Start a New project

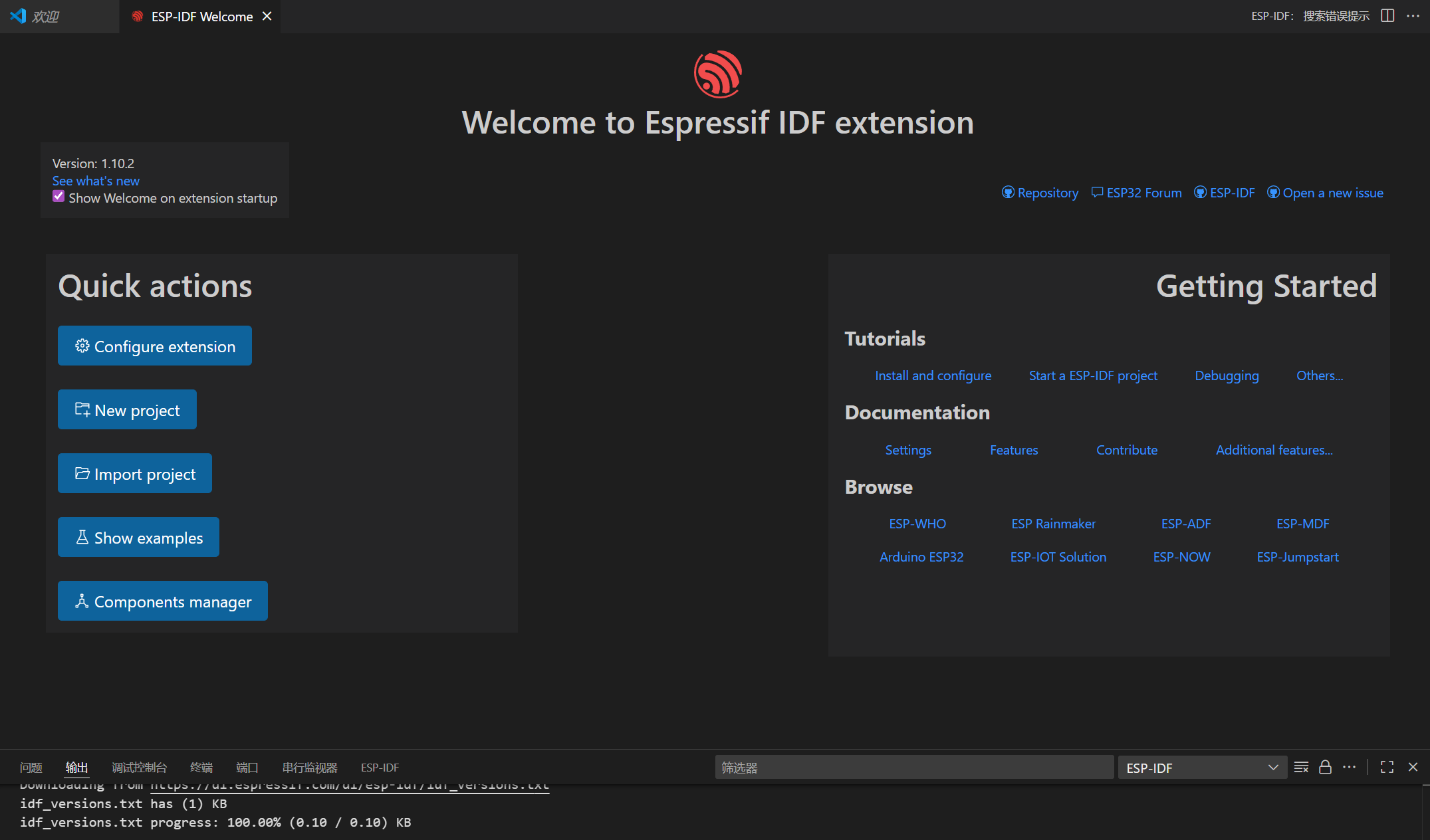[x=127, y=409]
